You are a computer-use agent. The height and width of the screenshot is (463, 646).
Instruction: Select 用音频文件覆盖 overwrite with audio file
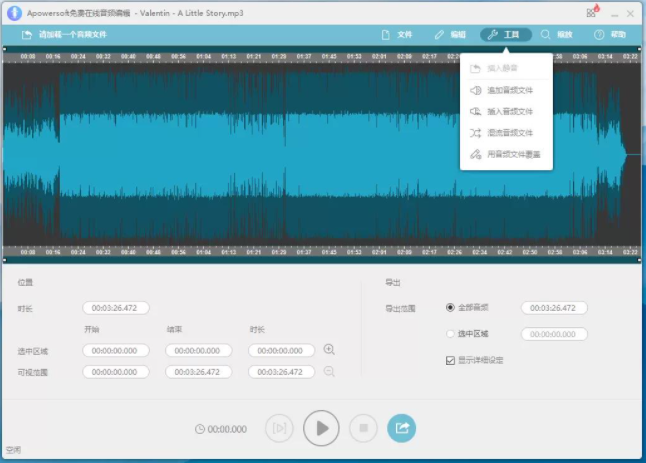click(x=506, y=154)
